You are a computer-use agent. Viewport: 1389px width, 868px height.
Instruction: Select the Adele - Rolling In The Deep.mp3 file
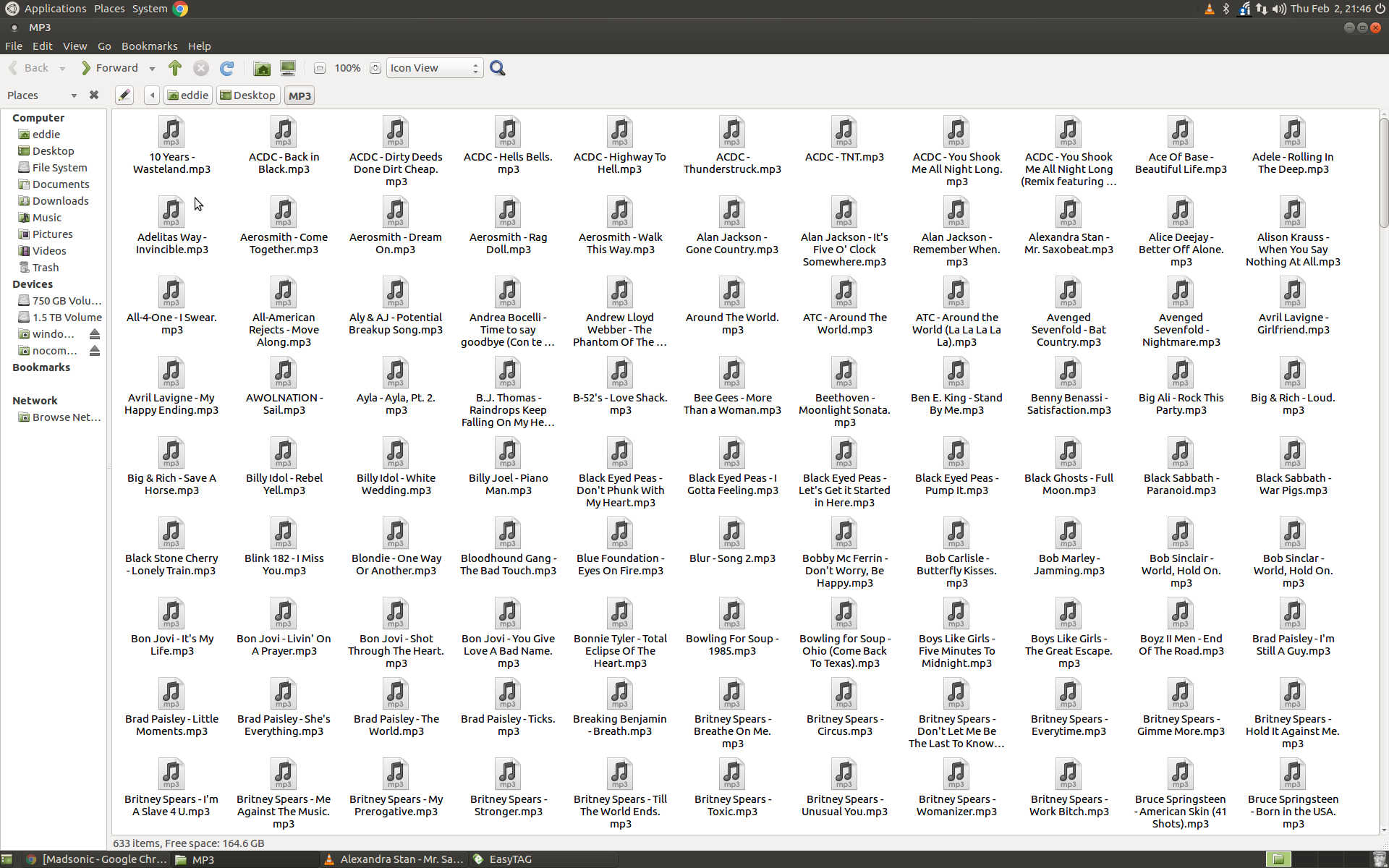pyautogui.click(x=1292, y=145)
